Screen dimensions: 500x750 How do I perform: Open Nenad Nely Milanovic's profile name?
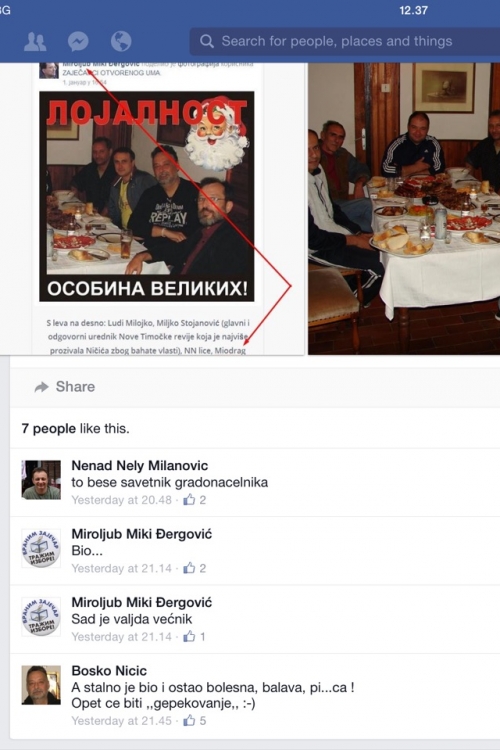(x=140, y=465)
